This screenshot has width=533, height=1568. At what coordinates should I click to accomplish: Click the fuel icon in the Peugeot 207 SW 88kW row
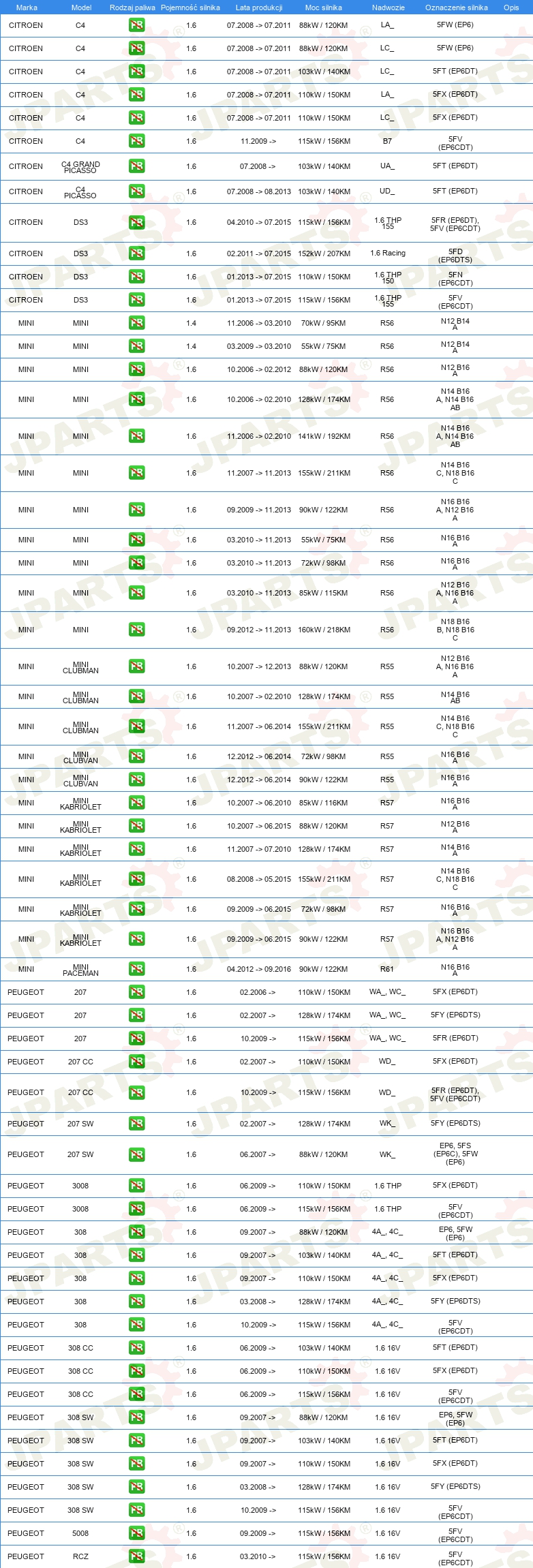(x=137, y=1154)
